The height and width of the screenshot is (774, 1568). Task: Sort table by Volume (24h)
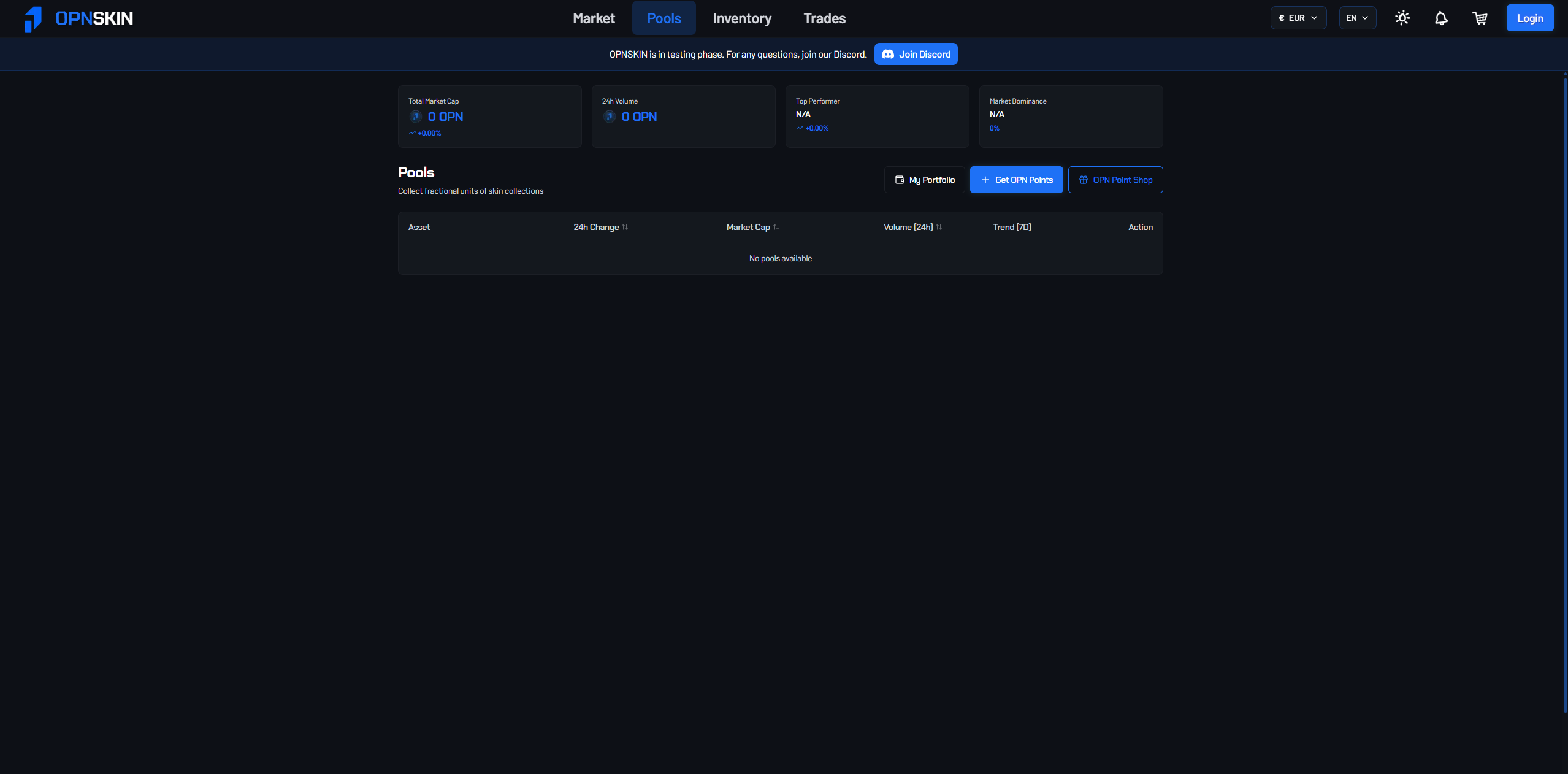pyautogui.click(x=939, y=228)
